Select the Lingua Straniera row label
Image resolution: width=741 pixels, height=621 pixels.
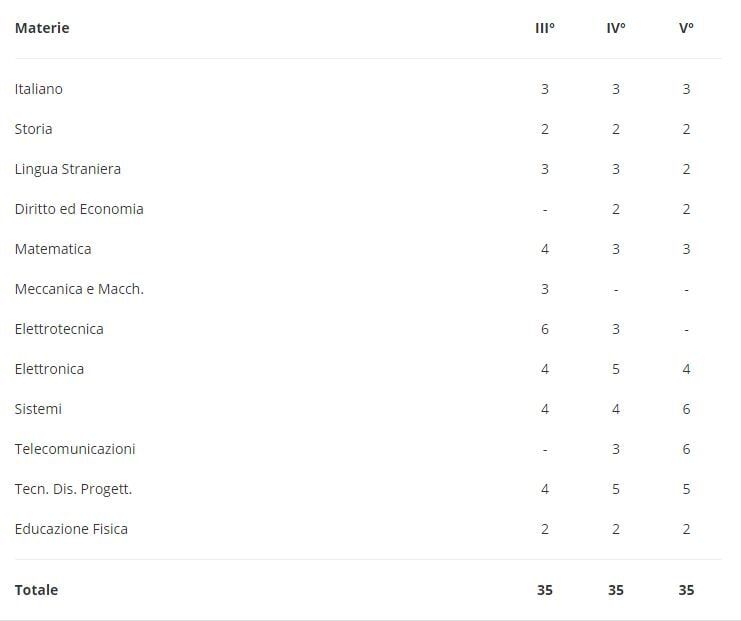pos(68,169)
